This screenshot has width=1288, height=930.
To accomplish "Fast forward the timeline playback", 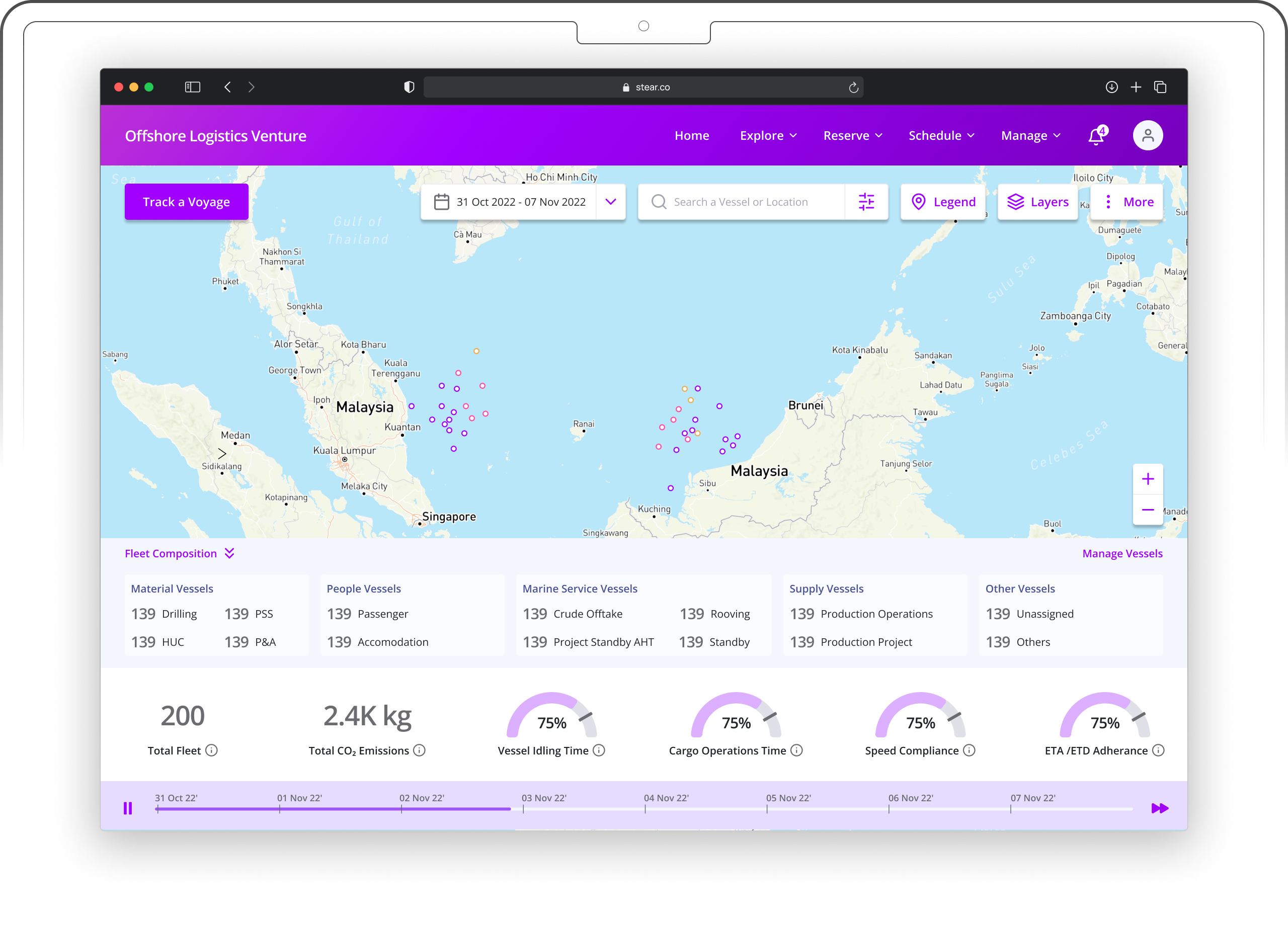I will pos(1159,808).
